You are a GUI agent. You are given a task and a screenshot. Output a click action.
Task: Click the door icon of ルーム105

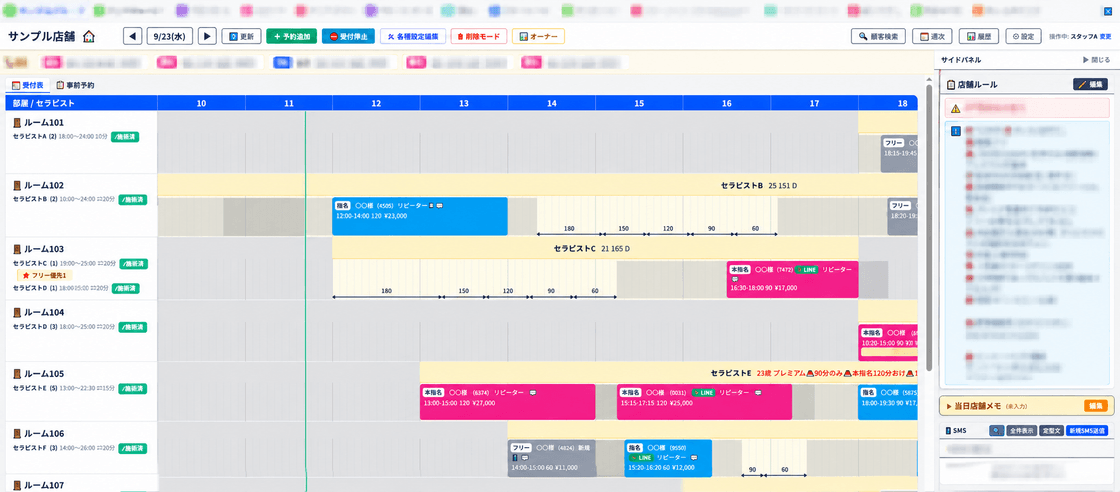point(17,374)
